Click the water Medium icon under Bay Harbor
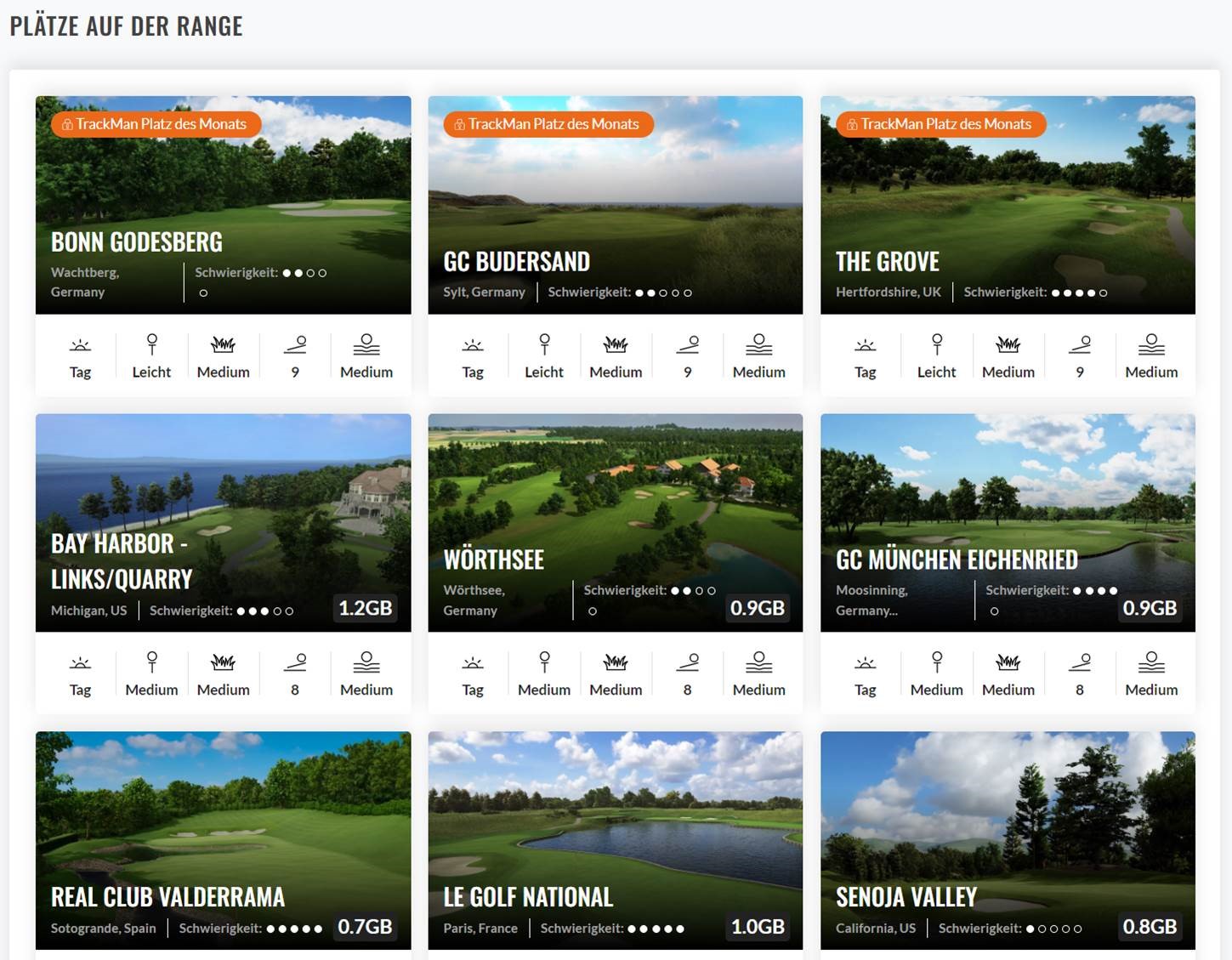The width and height of the screenshot is (1232, 960). tap(366, 662)
